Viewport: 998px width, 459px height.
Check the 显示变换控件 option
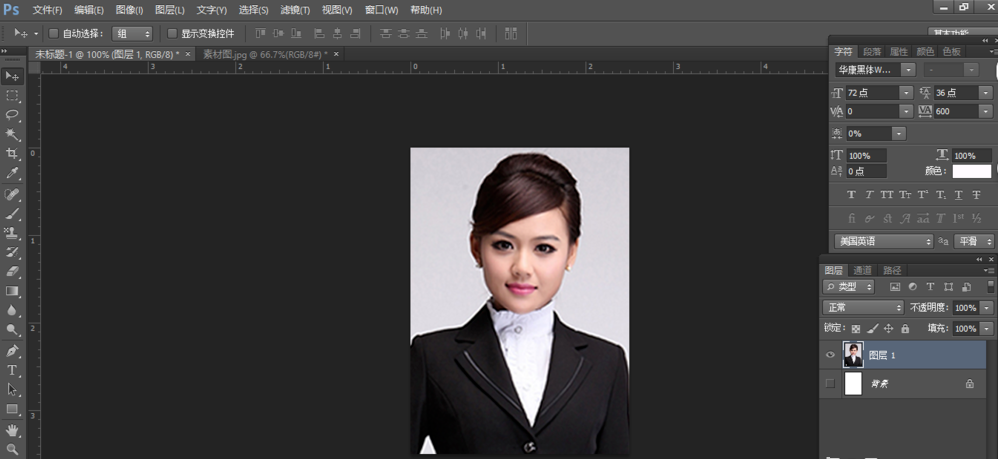[172, 34]
